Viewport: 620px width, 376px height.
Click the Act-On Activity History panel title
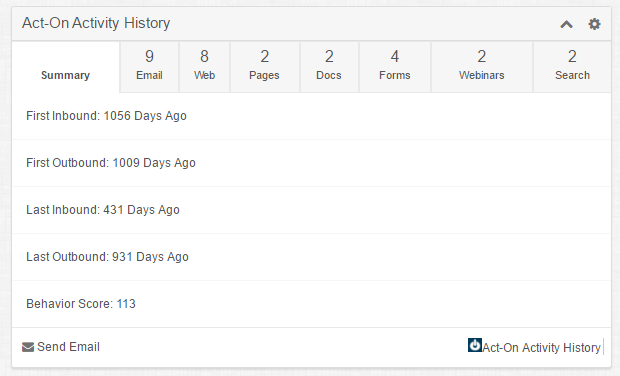point(96,23)
